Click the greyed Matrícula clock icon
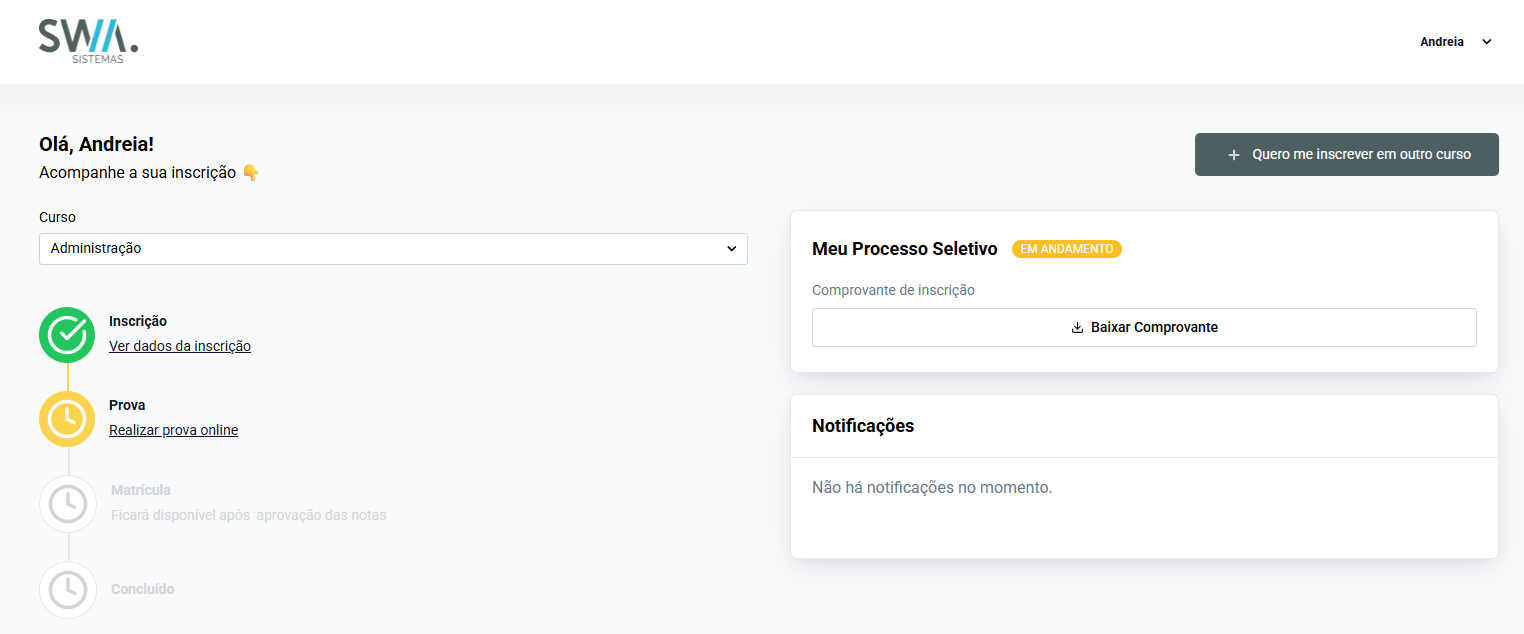The width and height of the screenshot is (1524, 634). 68,503
